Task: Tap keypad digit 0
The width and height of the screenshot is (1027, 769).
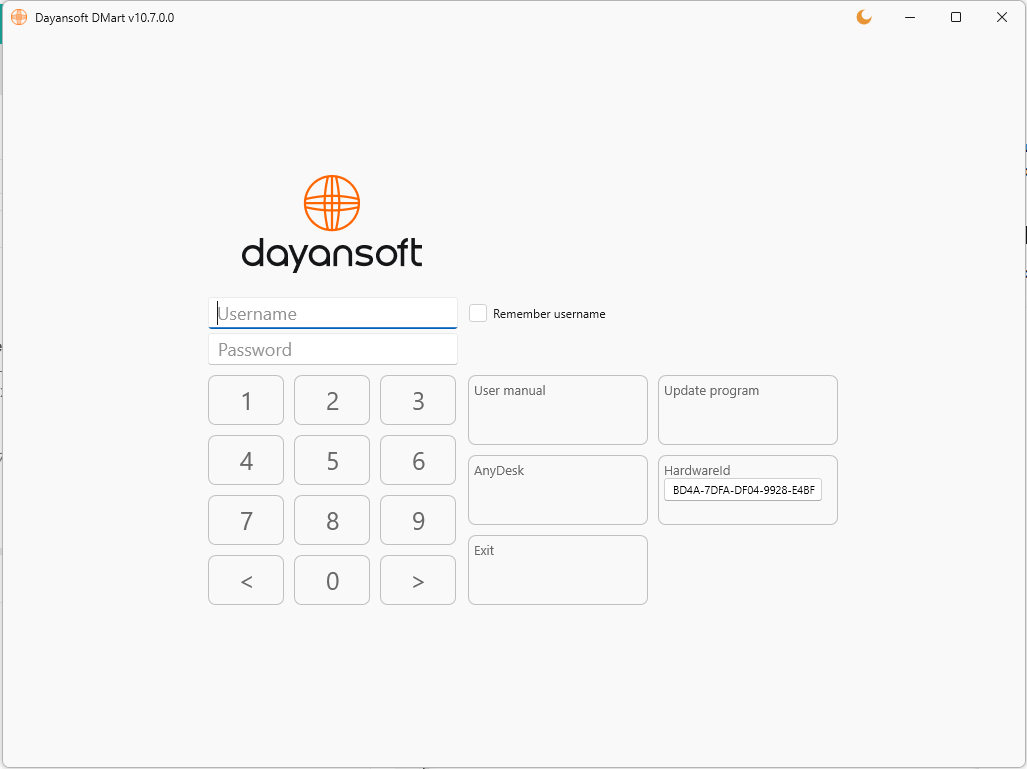Action: pyautogui.click(x=332, y=580)
